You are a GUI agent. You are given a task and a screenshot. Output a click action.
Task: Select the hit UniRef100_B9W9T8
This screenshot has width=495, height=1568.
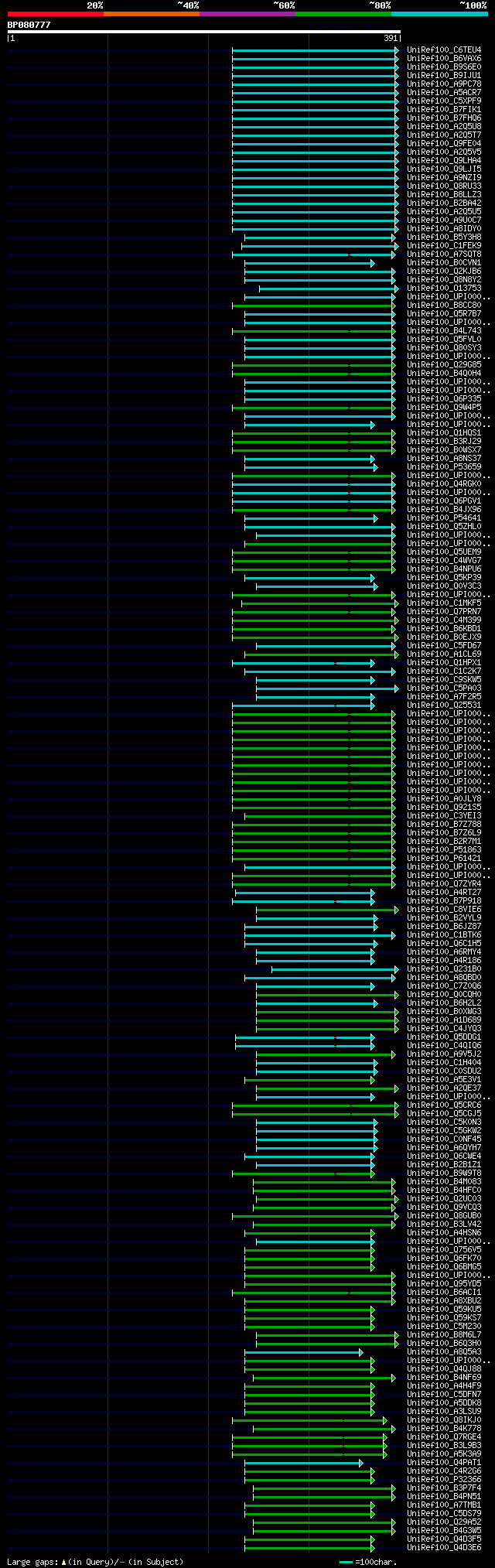(444, 1173)
